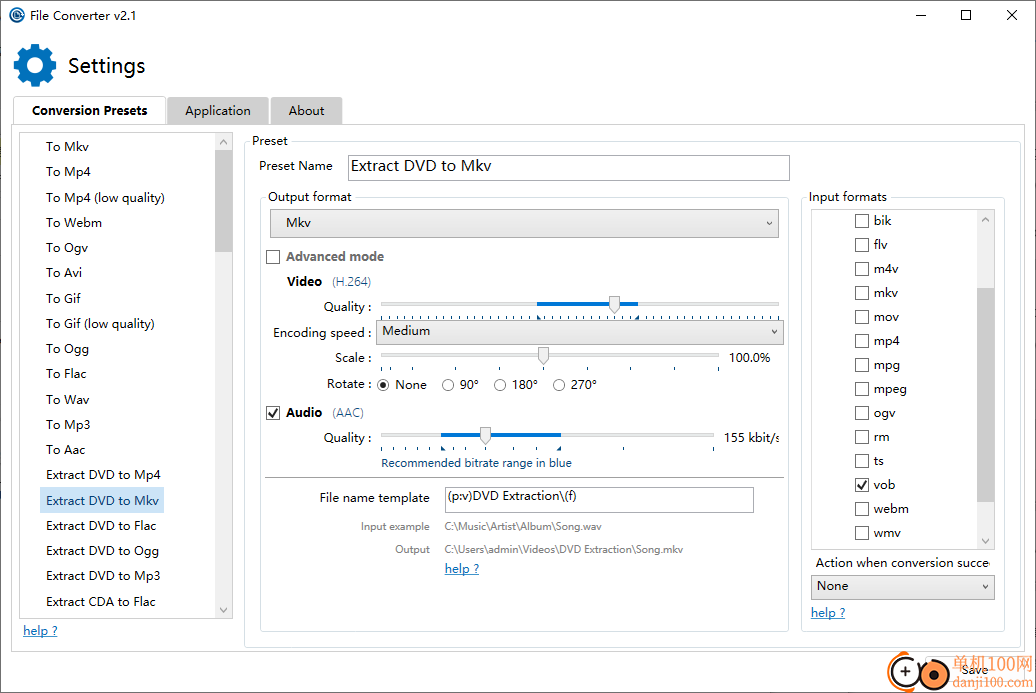
Task: Pick the Extract CDA to Flac preset
Action: (100, 602)
